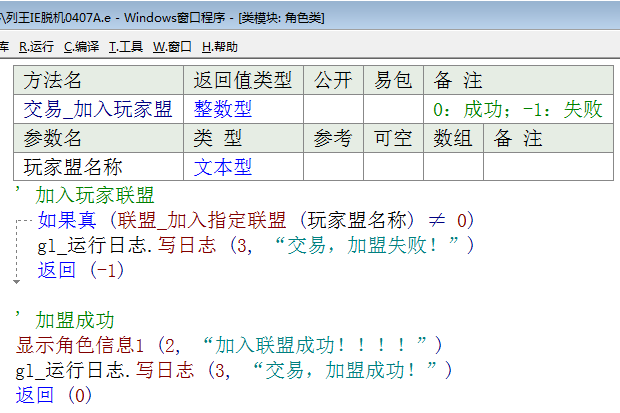620x413 pixels.
Task: Click the empty 备注 cell of 玩家盟名称 parameter
Action: coord(547,167)
